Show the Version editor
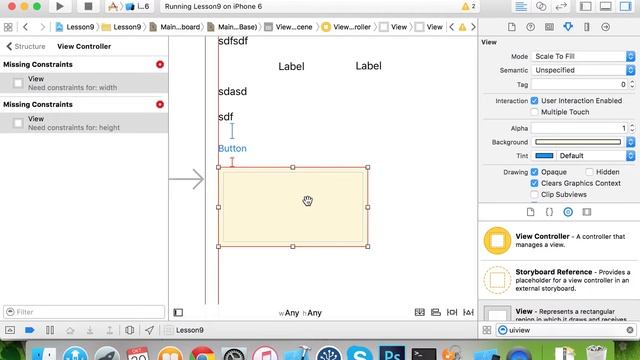This screenshot has height=360, width=640. pos(561,7)
